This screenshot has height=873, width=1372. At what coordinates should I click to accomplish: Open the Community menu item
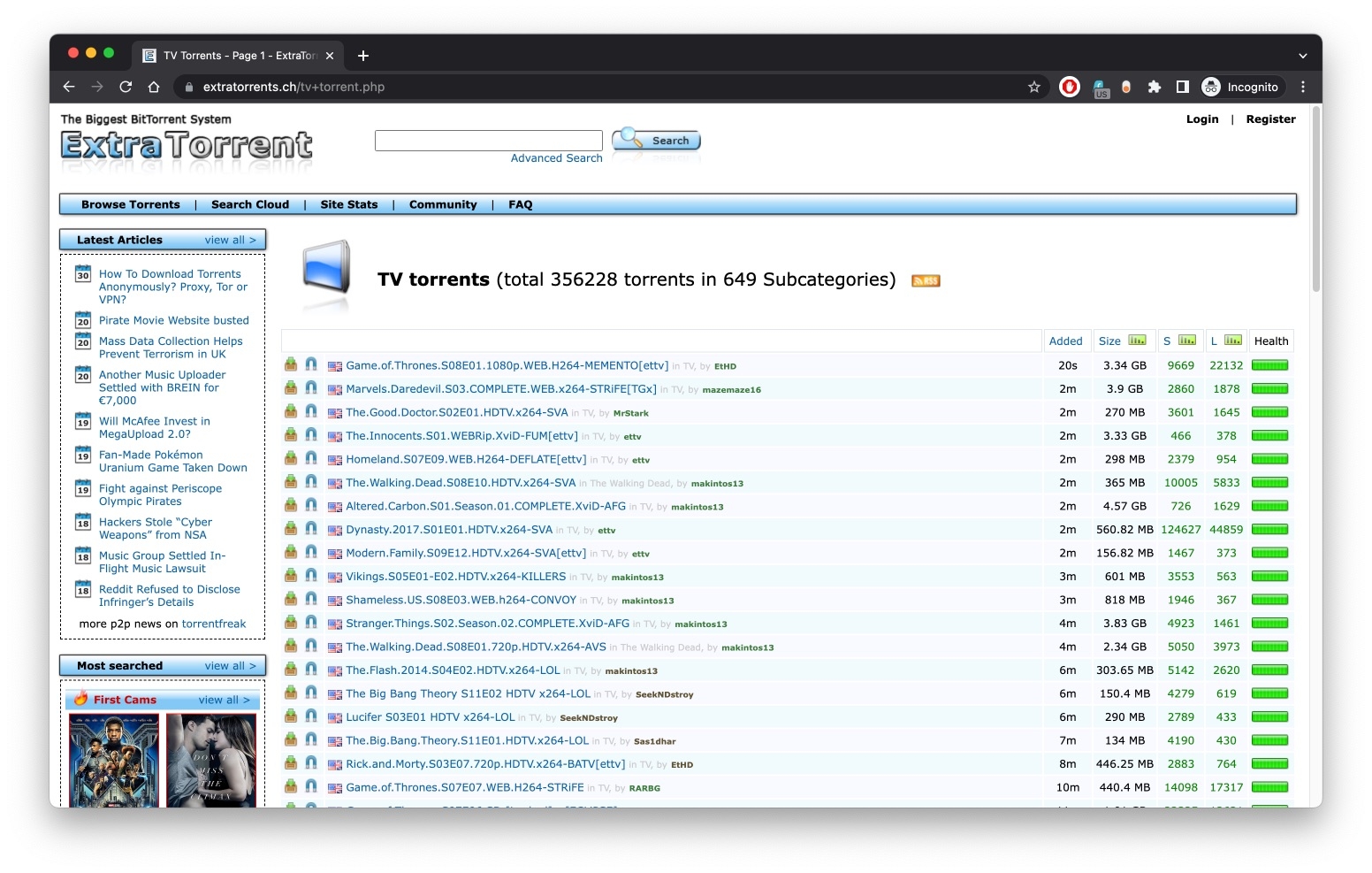coord(443,204)
